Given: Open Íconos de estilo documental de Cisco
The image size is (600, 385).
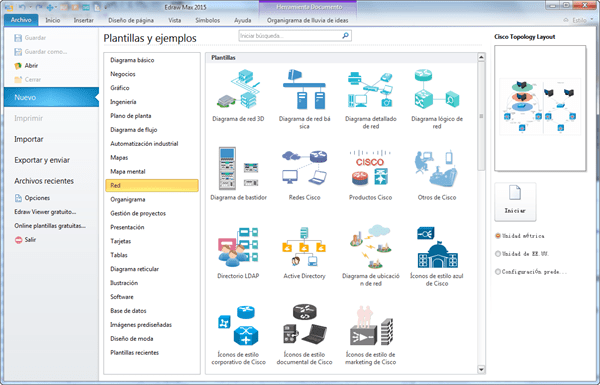Looking at the screenshot, I should [x=304, y=334].
